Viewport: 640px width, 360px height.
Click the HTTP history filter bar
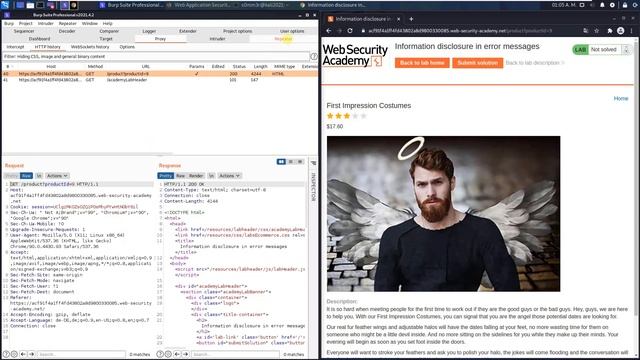click(156, 56)
